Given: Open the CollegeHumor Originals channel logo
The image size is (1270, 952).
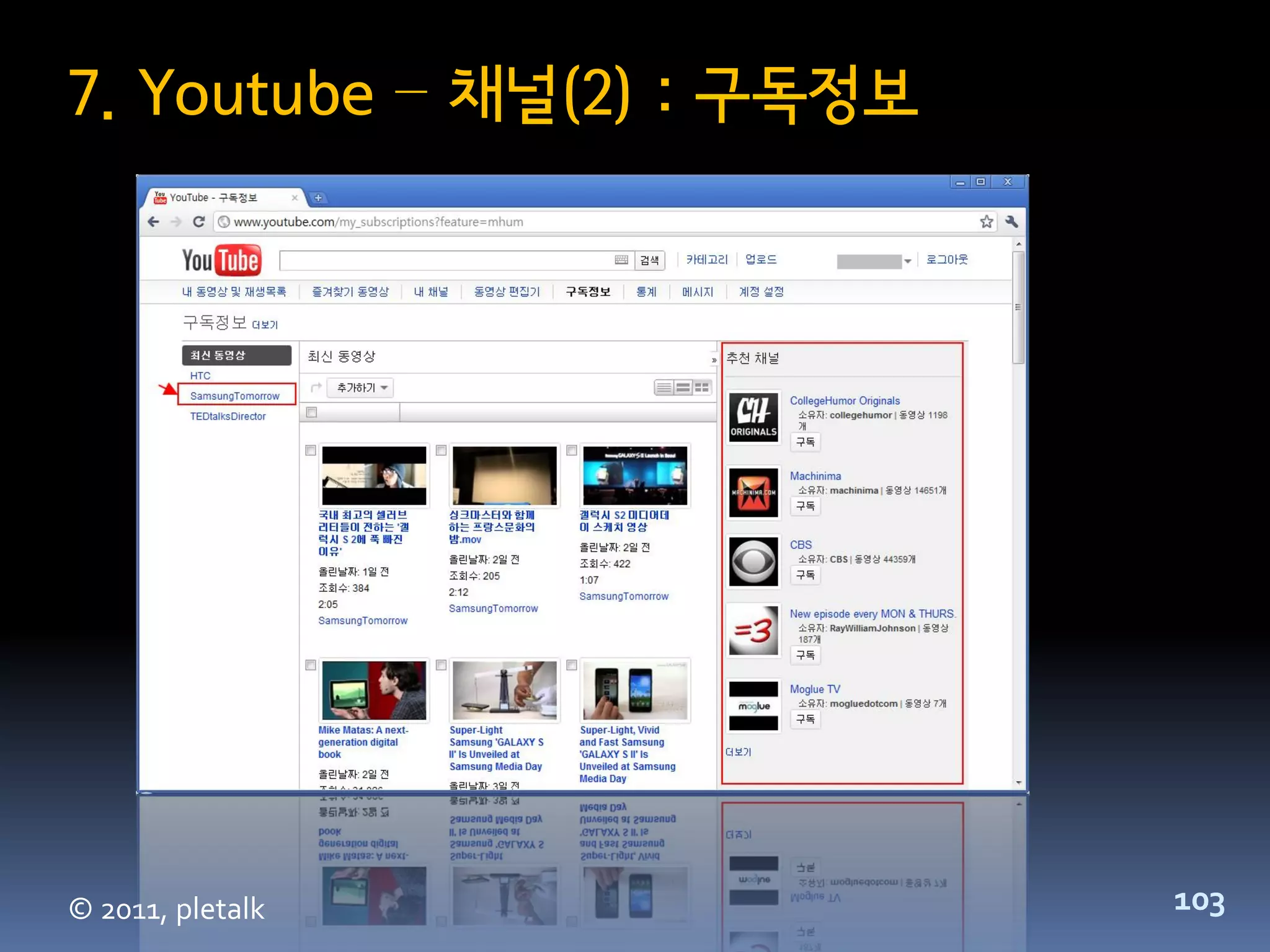Looking at the screenshot, I should tap(753, 417).
